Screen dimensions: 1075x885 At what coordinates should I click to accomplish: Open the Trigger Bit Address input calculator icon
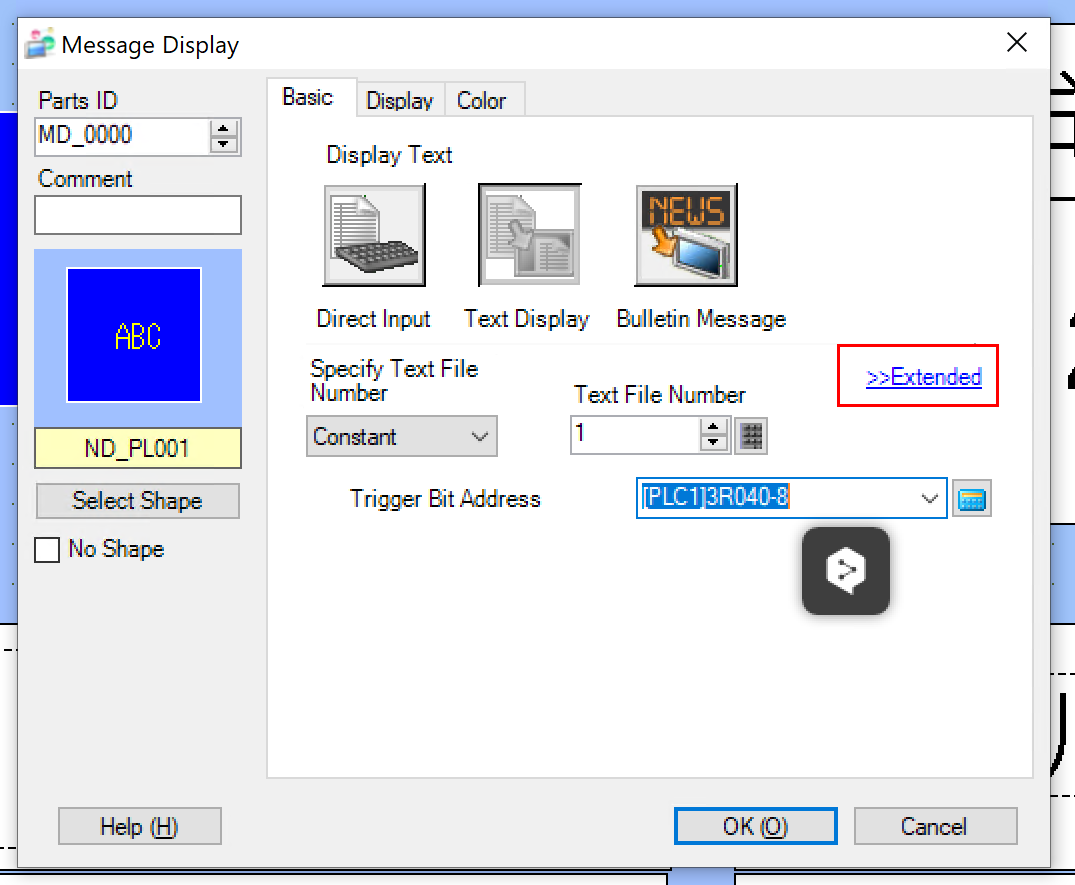click(971, 499)
